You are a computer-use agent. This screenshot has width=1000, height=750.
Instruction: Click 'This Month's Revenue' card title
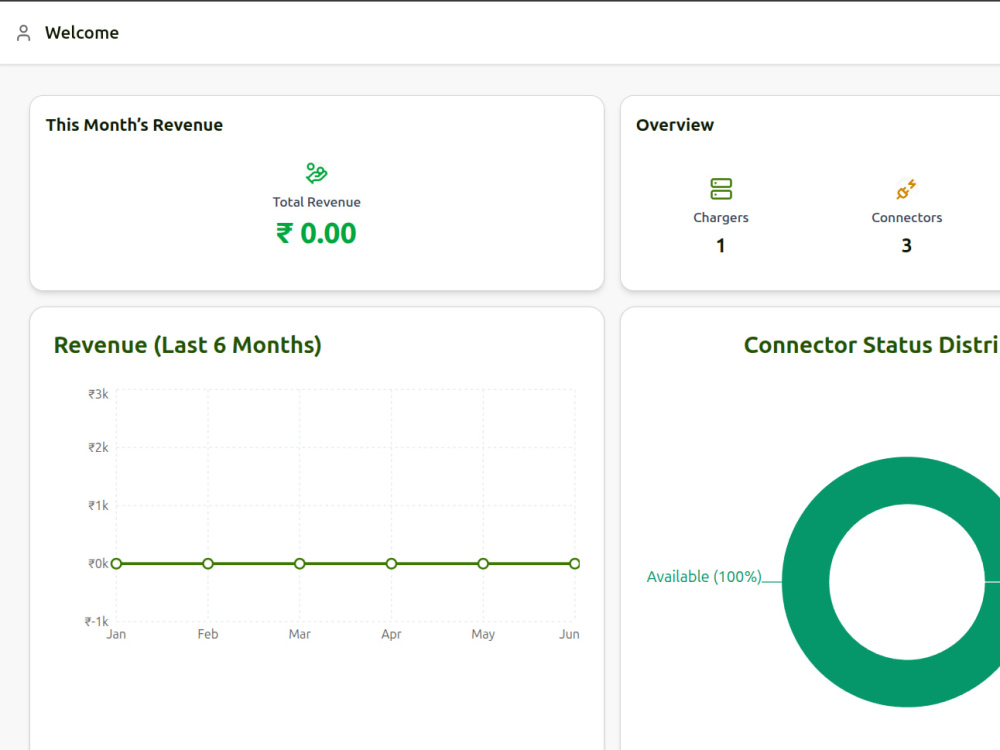tap(135, 125)
